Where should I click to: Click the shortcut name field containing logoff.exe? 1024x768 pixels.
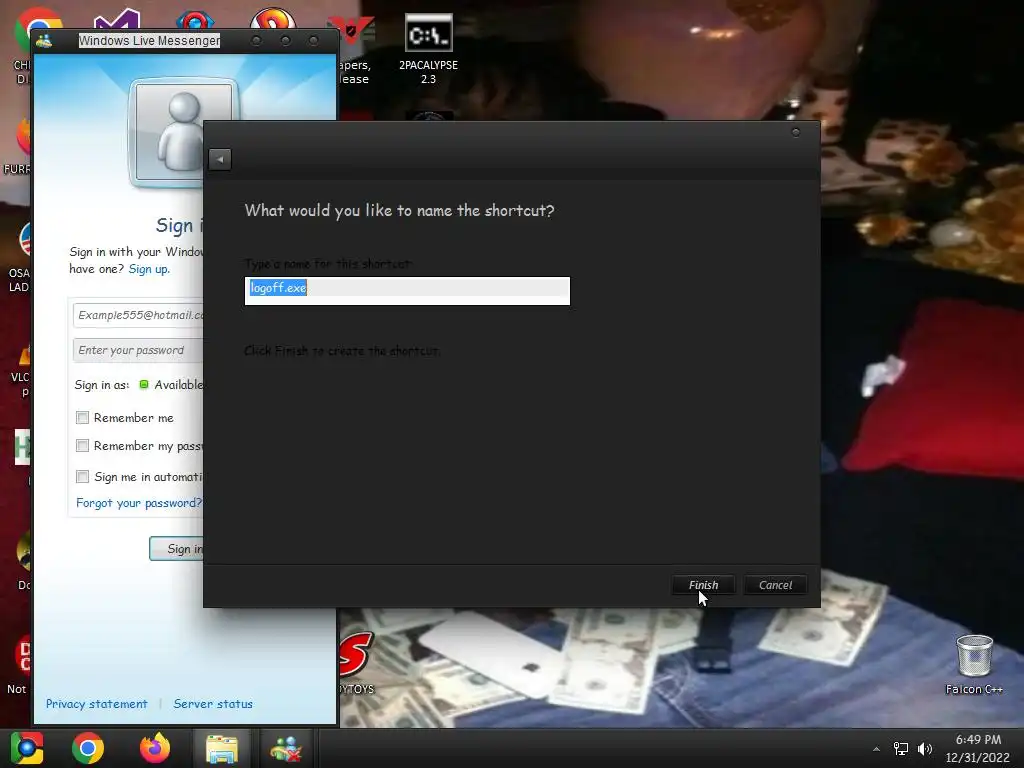(408, 291)
